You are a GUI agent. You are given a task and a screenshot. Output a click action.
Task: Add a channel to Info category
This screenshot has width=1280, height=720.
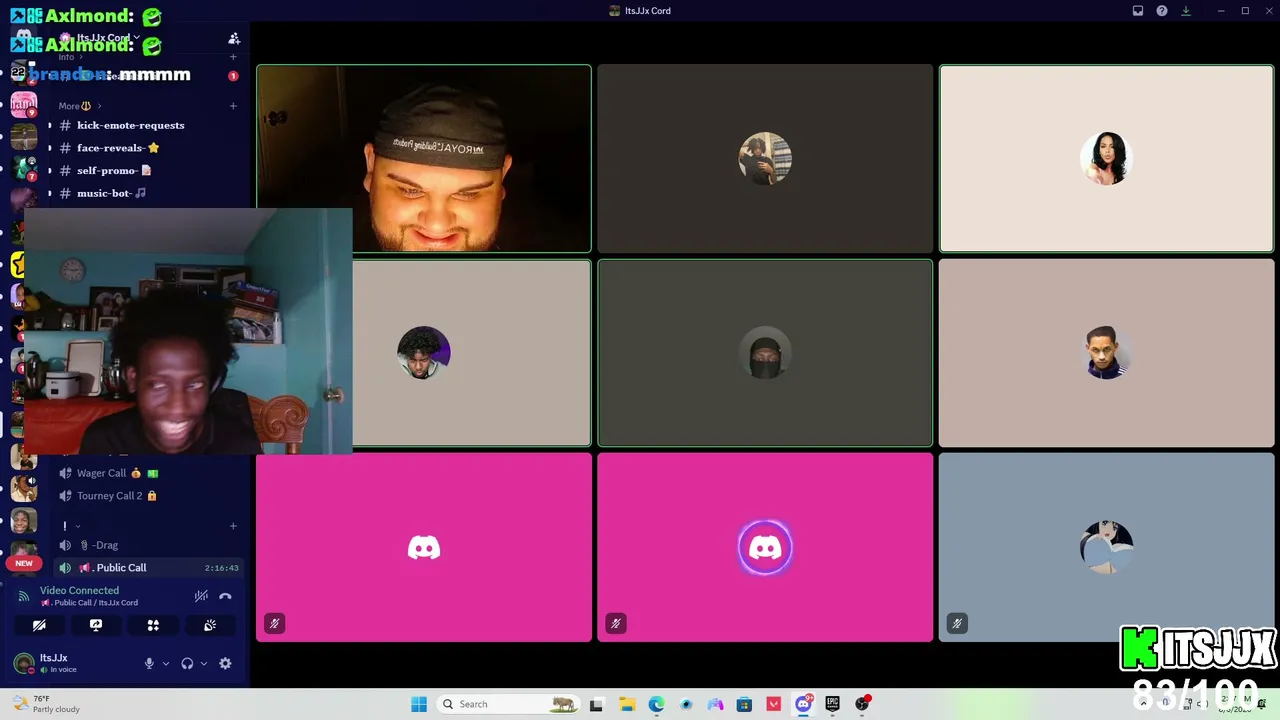coord(233,57)
